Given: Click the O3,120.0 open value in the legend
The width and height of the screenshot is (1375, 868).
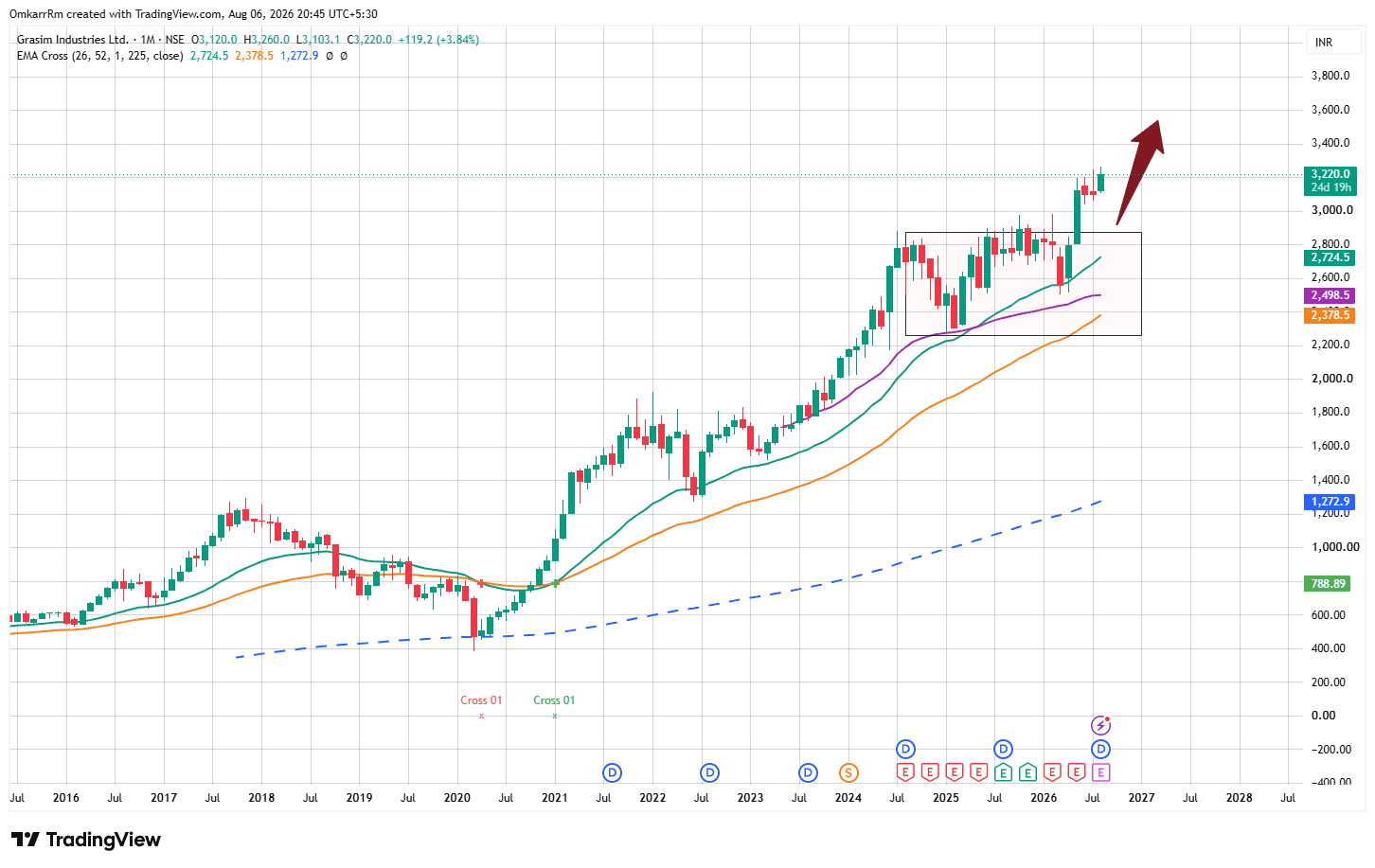Looking at the screenshot, I should click(215, 40).
